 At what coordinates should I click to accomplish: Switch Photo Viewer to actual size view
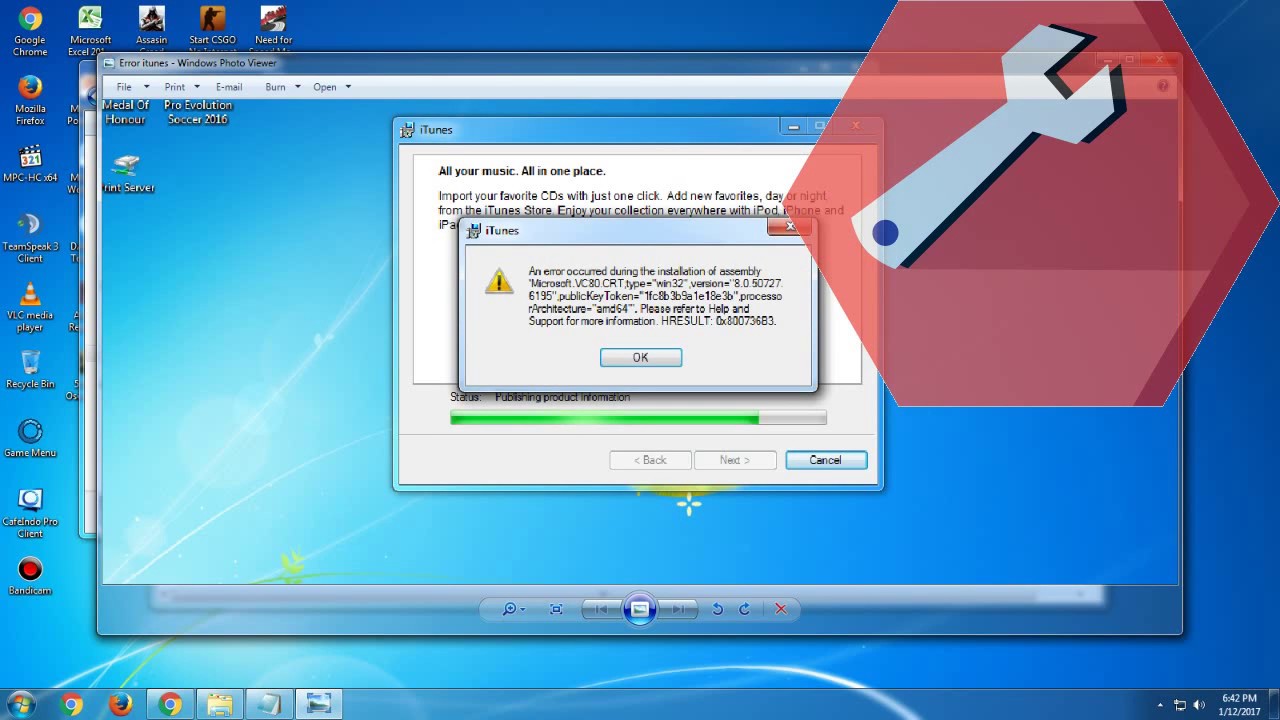pyautogui.click(x=556, y=609)
